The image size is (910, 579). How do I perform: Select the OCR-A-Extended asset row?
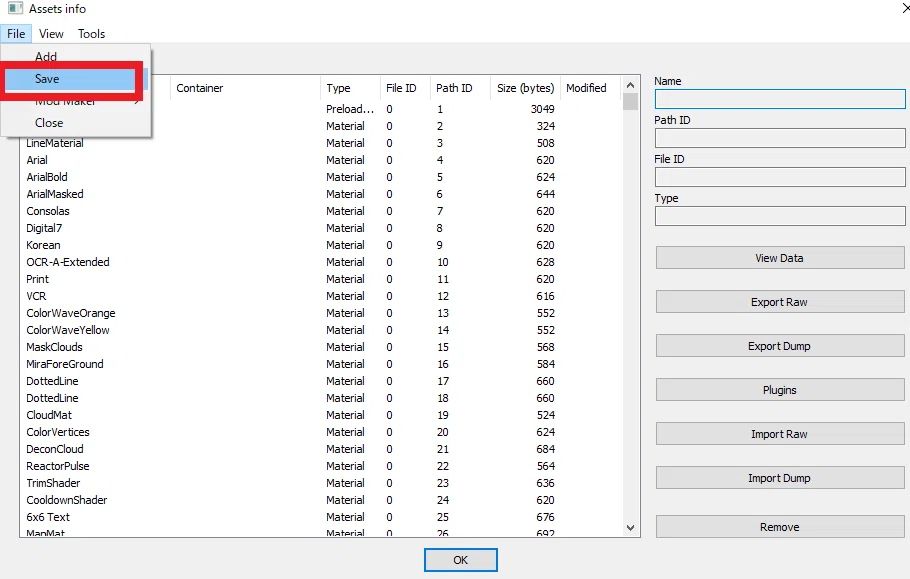click(x=321, y=262)
